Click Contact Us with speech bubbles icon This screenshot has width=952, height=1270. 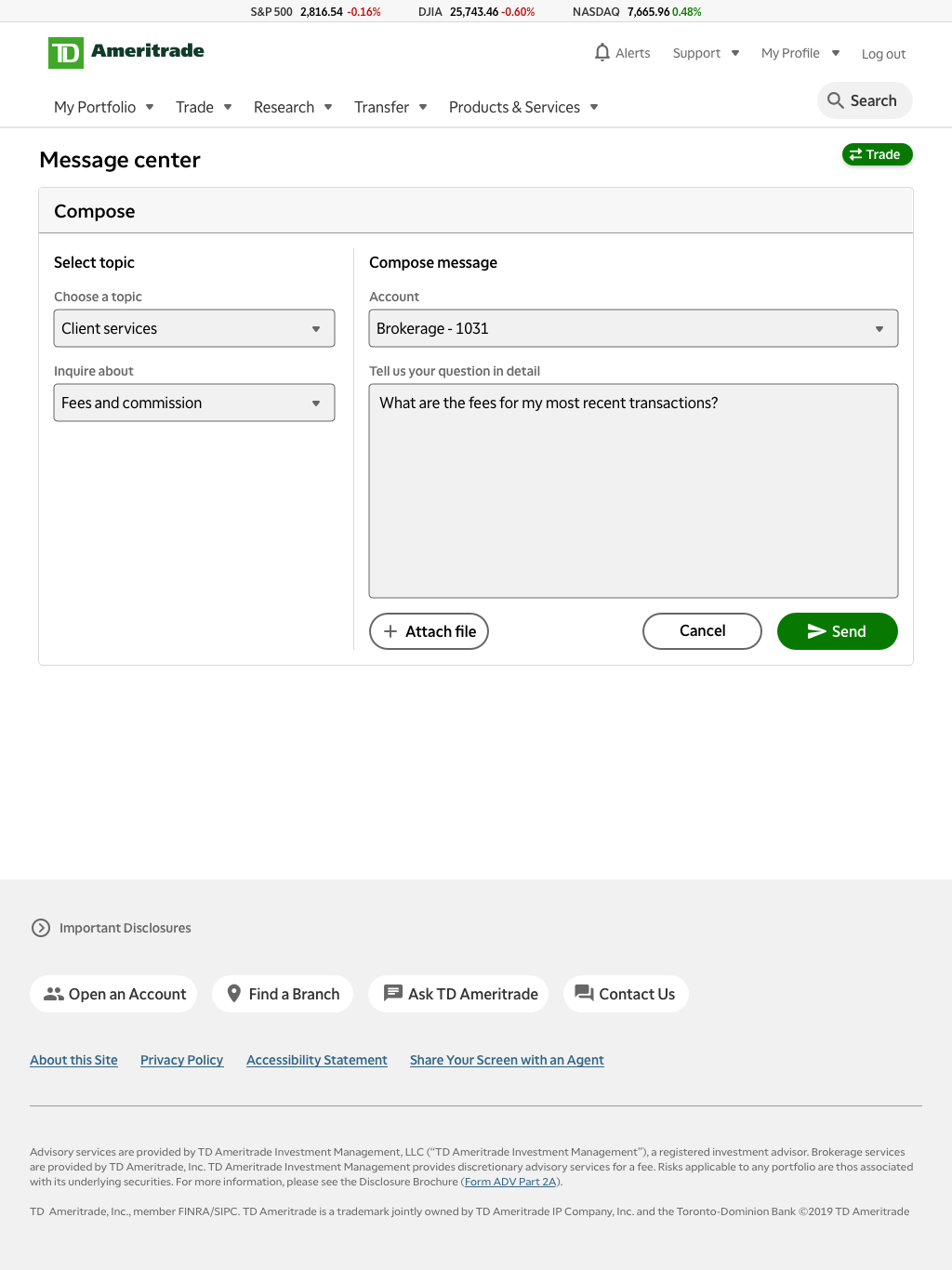click(626, 994)
